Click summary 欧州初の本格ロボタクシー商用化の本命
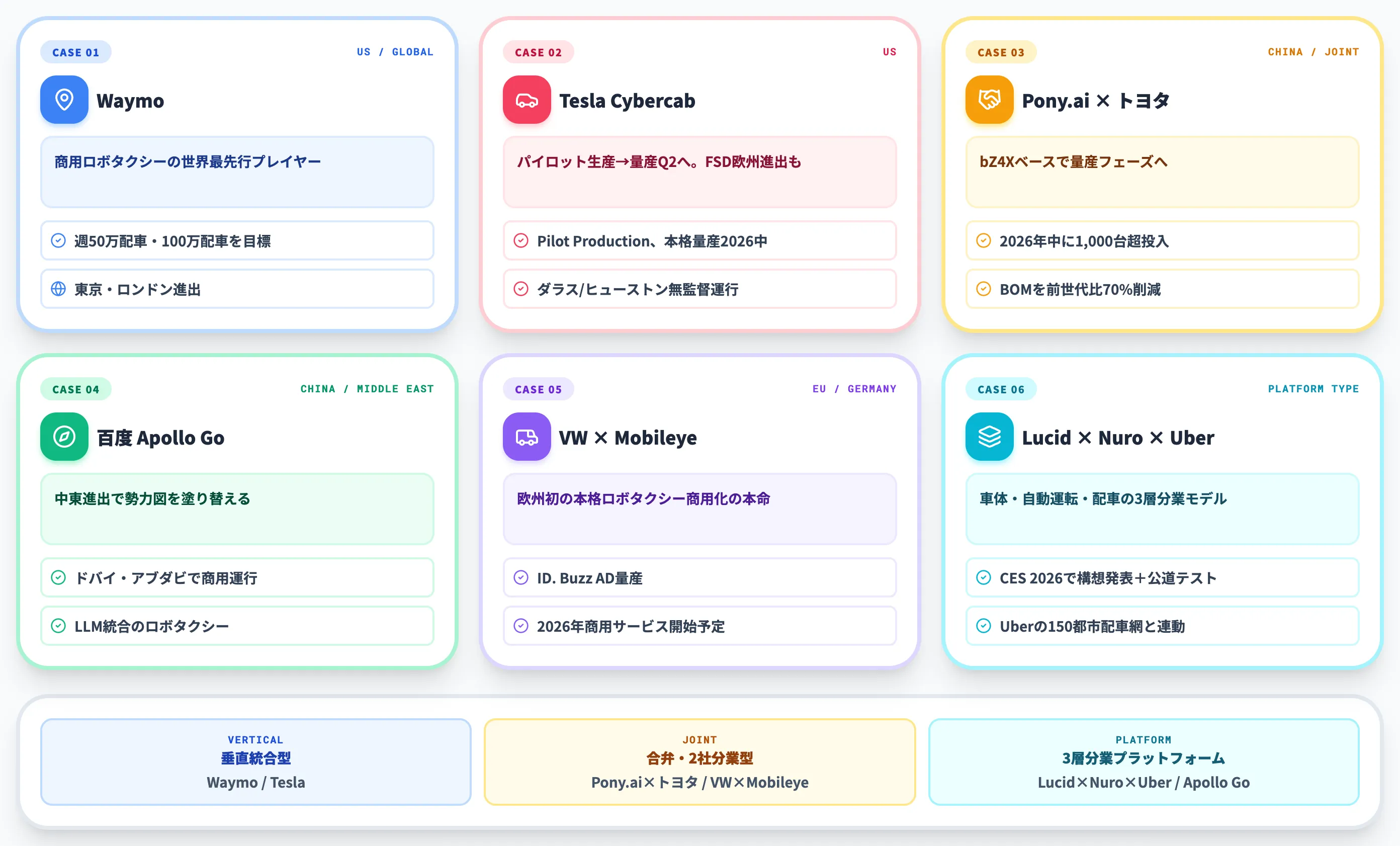 pos(643,499)
